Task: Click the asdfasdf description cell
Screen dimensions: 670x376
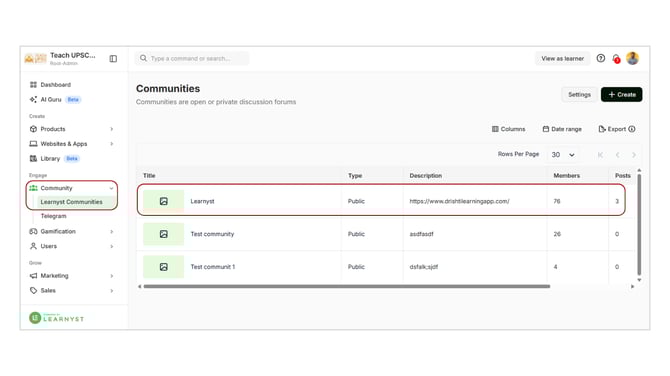Action: [x=421, y=234]
